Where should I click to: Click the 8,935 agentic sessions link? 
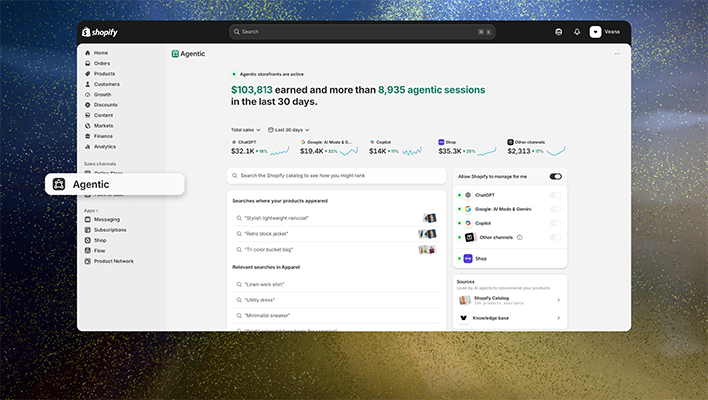pos(431,90)
